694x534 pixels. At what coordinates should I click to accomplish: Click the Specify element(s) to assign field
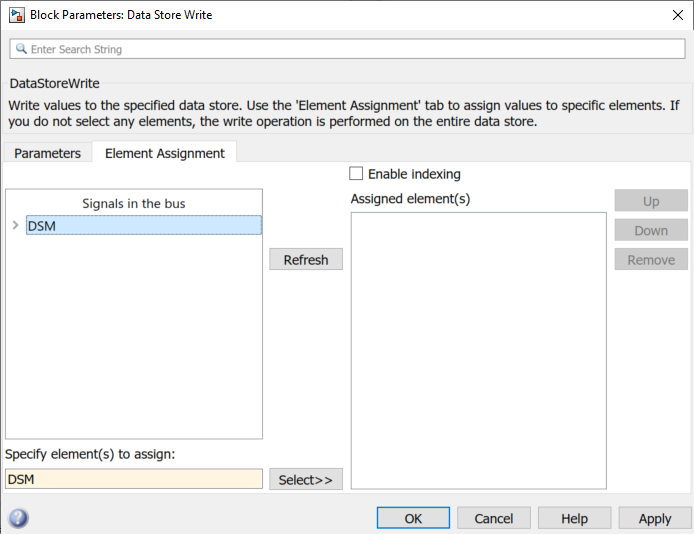(134, 480)
